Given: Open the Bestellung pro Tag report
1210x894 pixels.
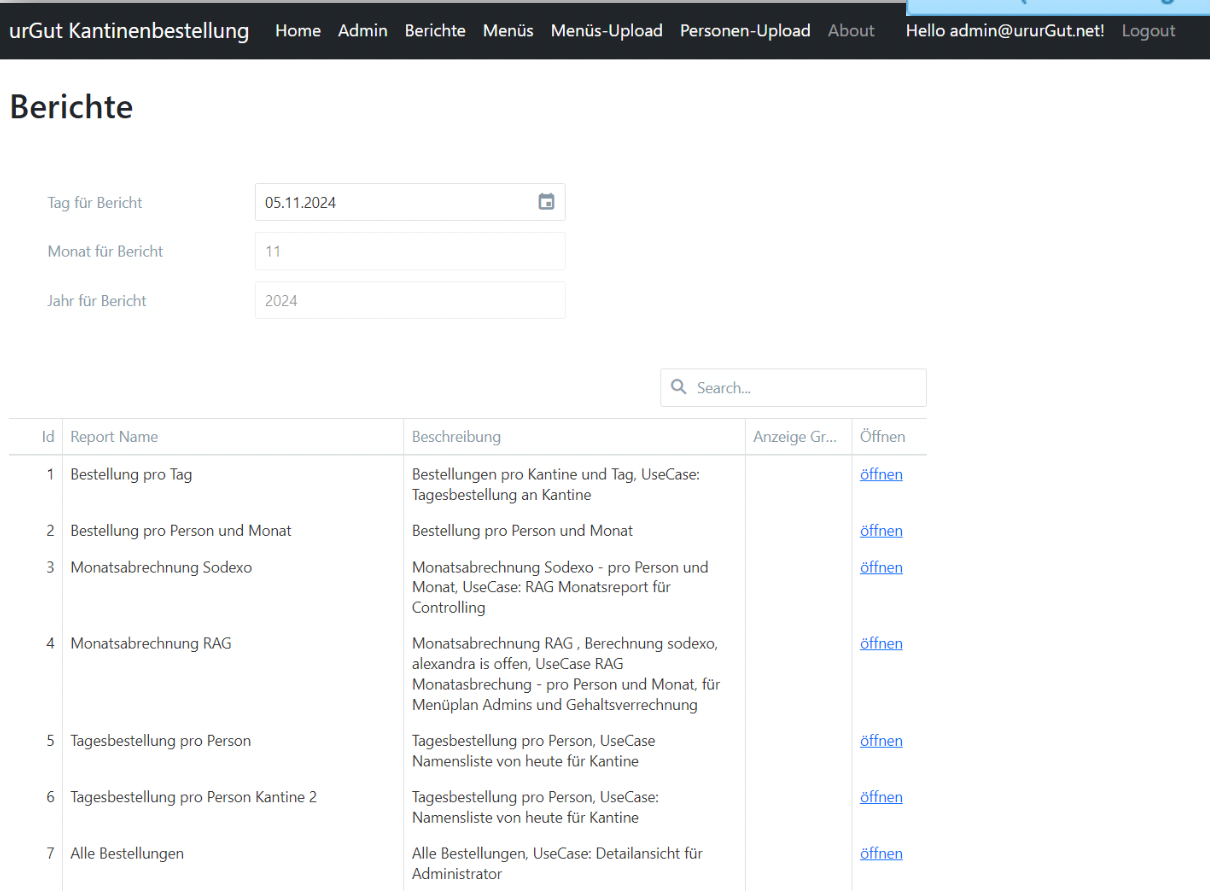Looking at the screenshot, I should [881, 474].
